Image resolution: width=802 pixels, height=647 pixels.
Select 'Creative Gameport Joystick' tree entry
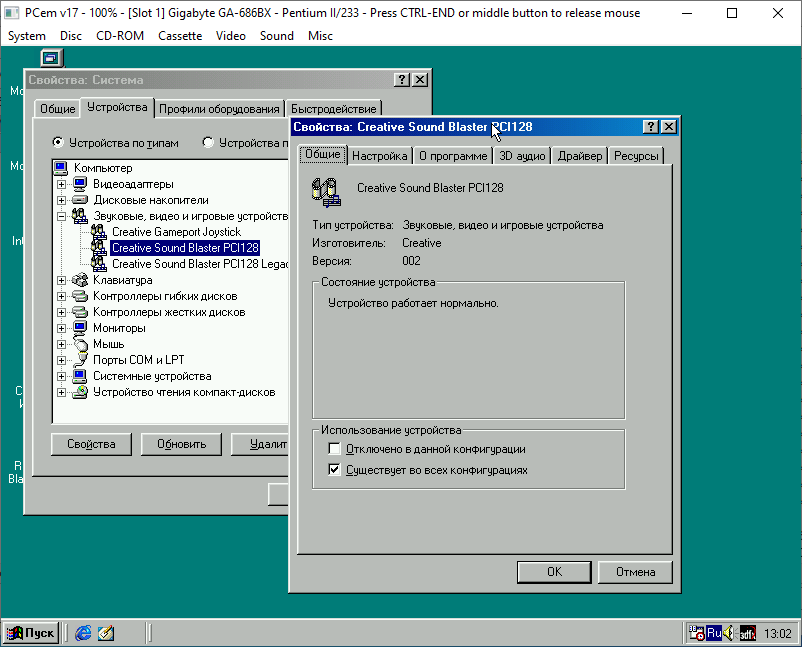176,232
